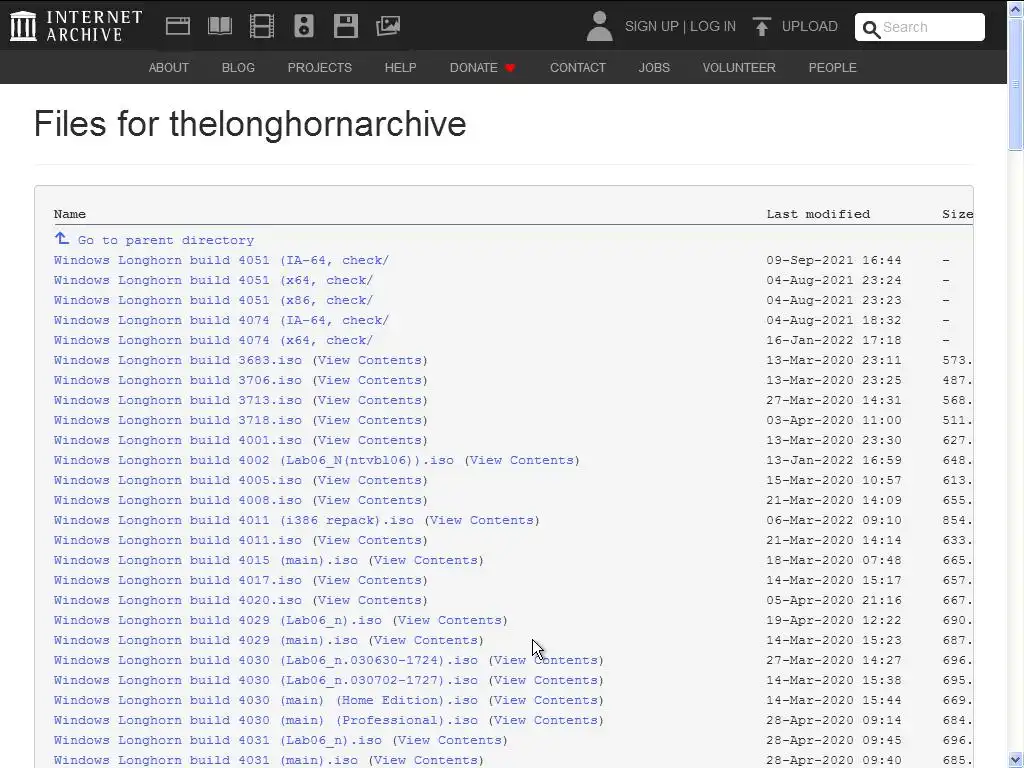This screenshot has height=768, width=1024.
Task: View Contents of build 4008.iso
Action: tap(370, 500)
